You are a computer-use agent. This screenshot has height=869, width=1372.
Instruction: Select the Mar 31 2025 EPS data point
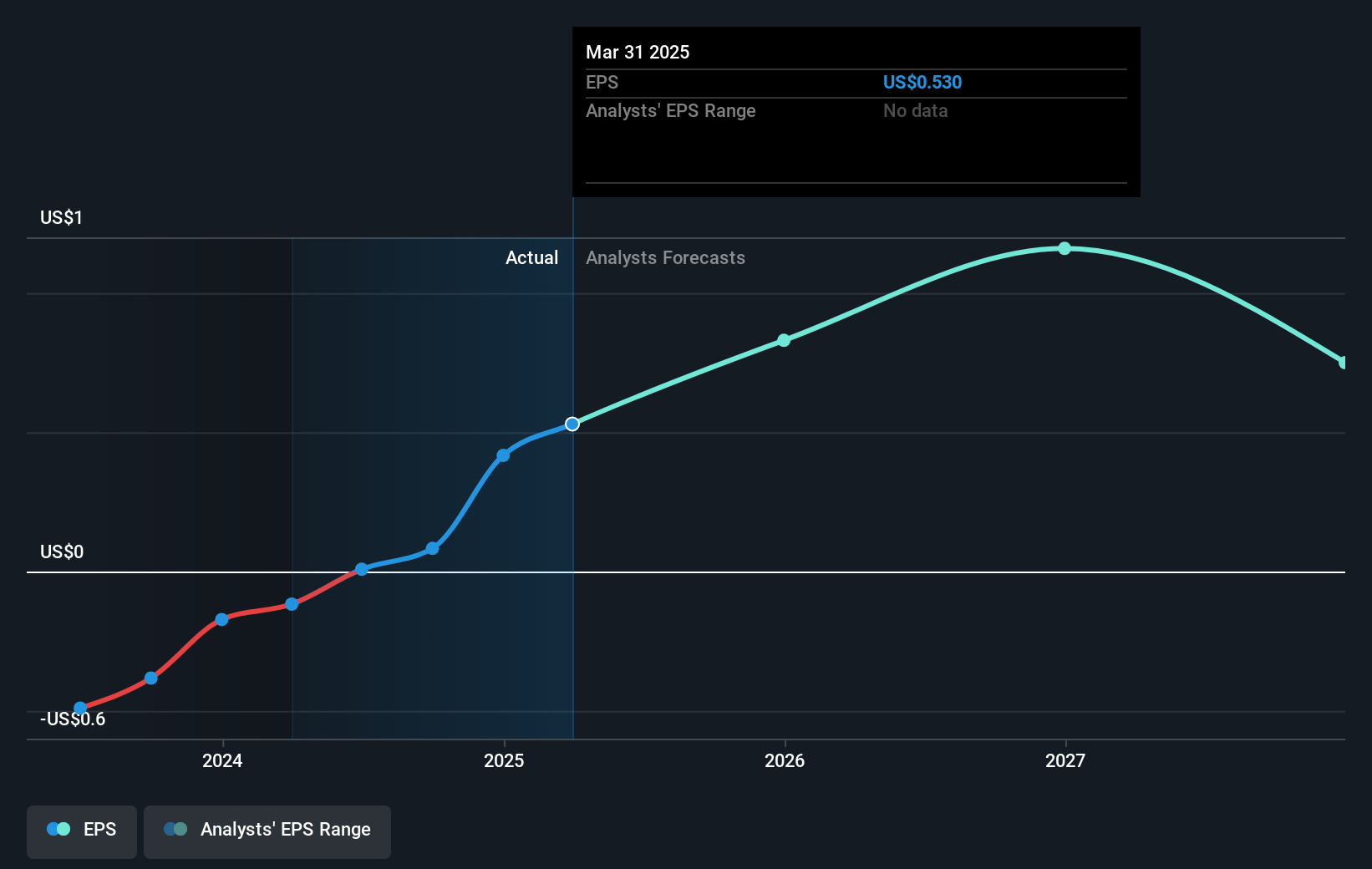[572, 424]
